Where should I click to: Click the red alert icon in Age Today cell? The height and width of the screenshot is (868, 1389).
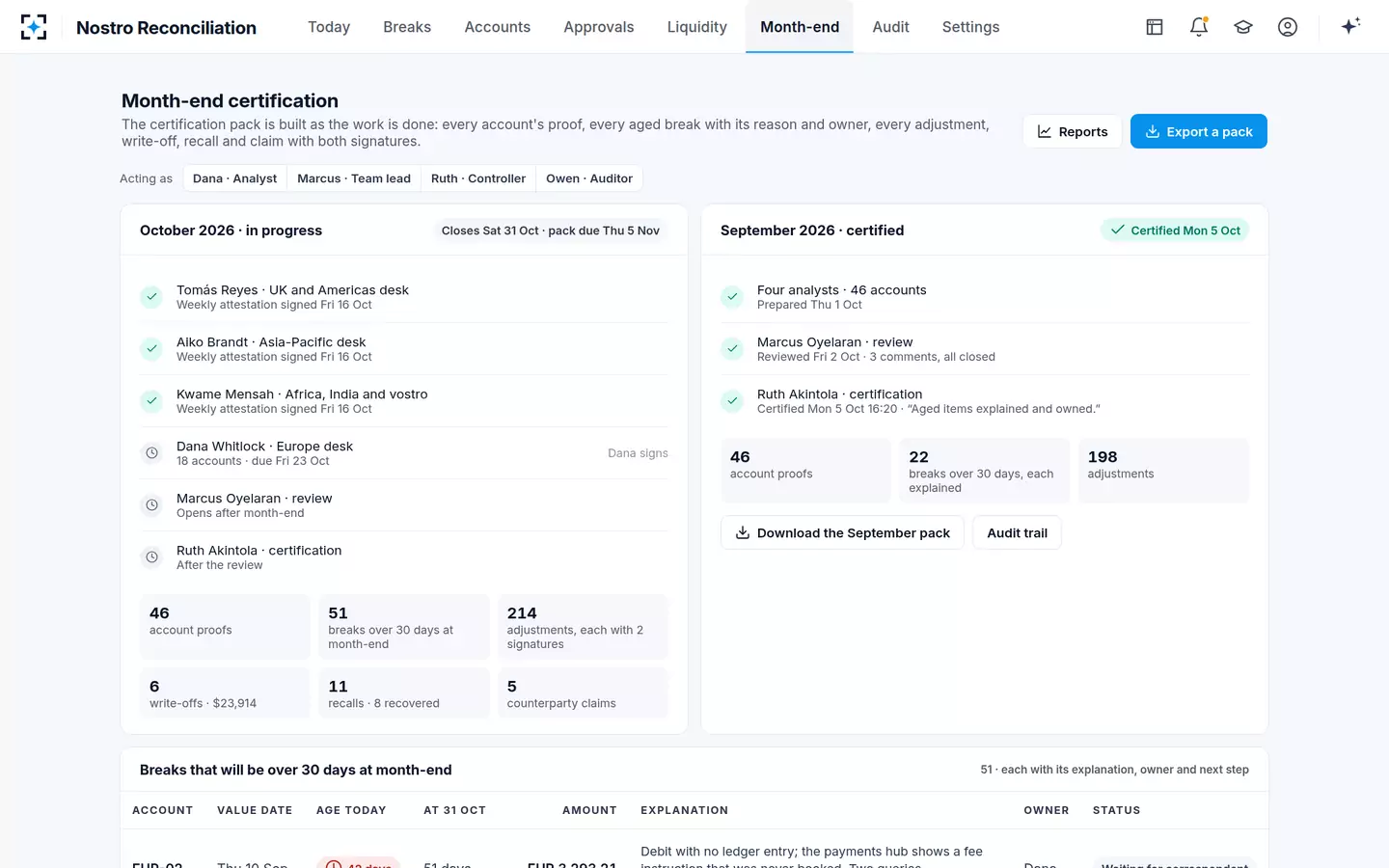[334, 865]
